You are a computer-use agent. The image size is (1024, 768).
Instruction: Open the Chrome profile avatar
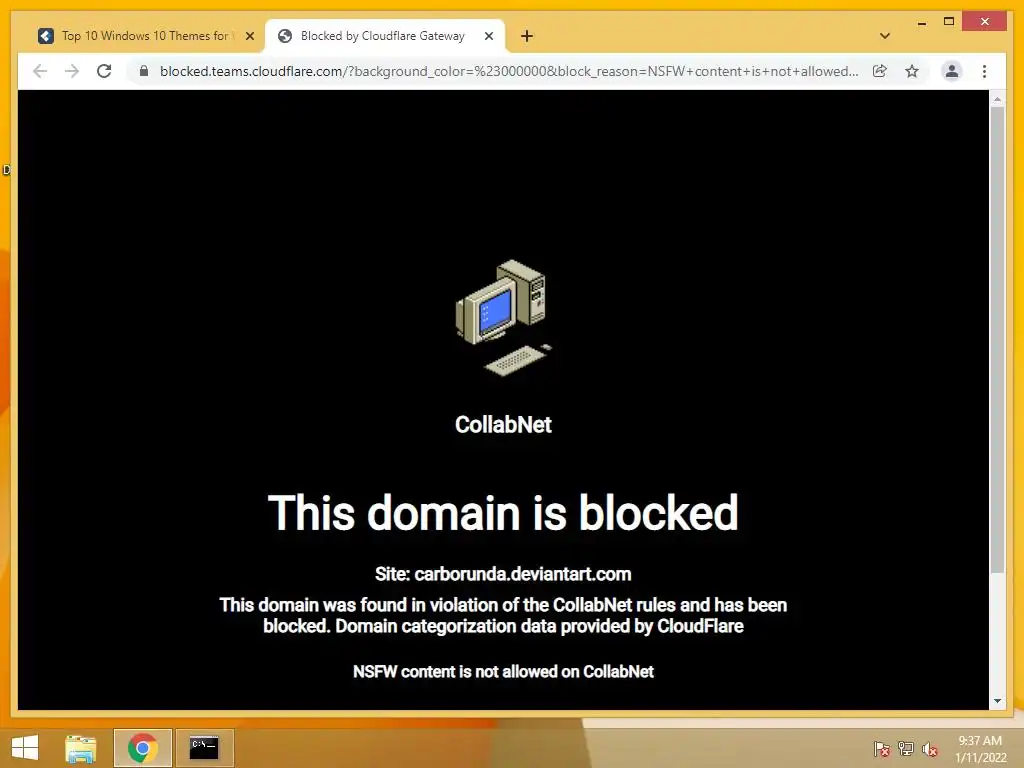coord(952,71)
